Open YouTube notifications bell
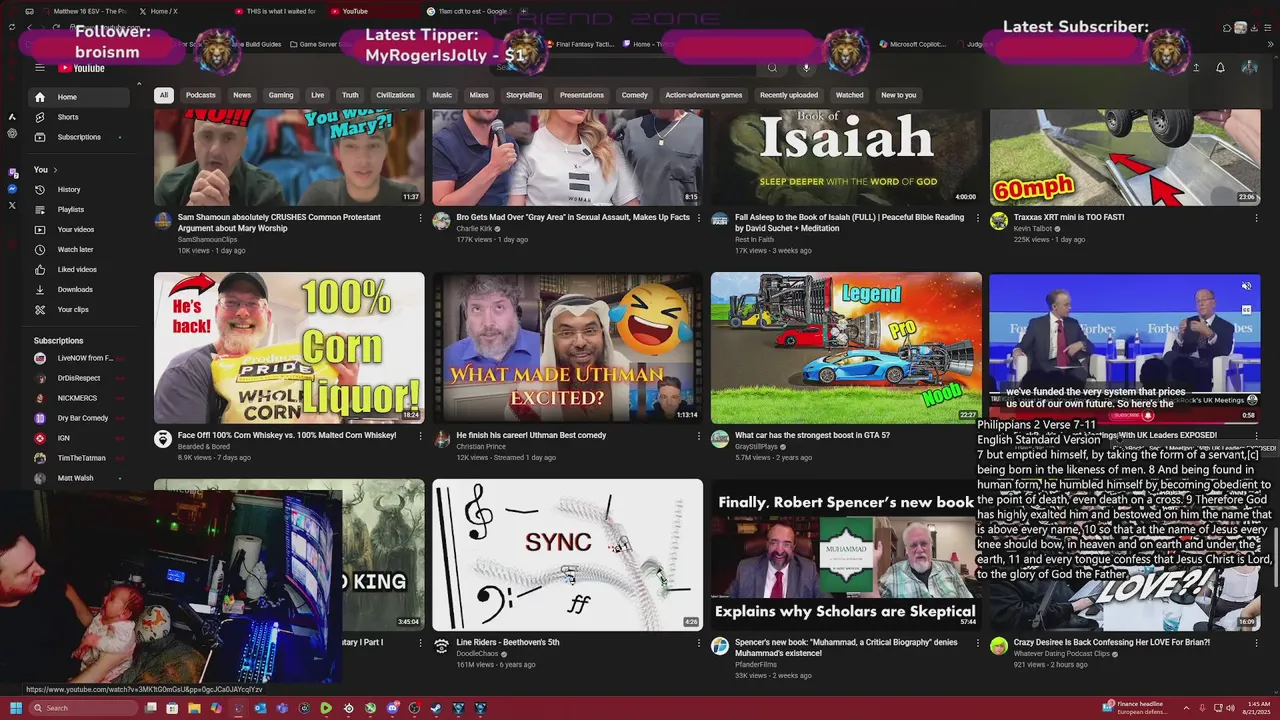 (x=1220, y=68)
